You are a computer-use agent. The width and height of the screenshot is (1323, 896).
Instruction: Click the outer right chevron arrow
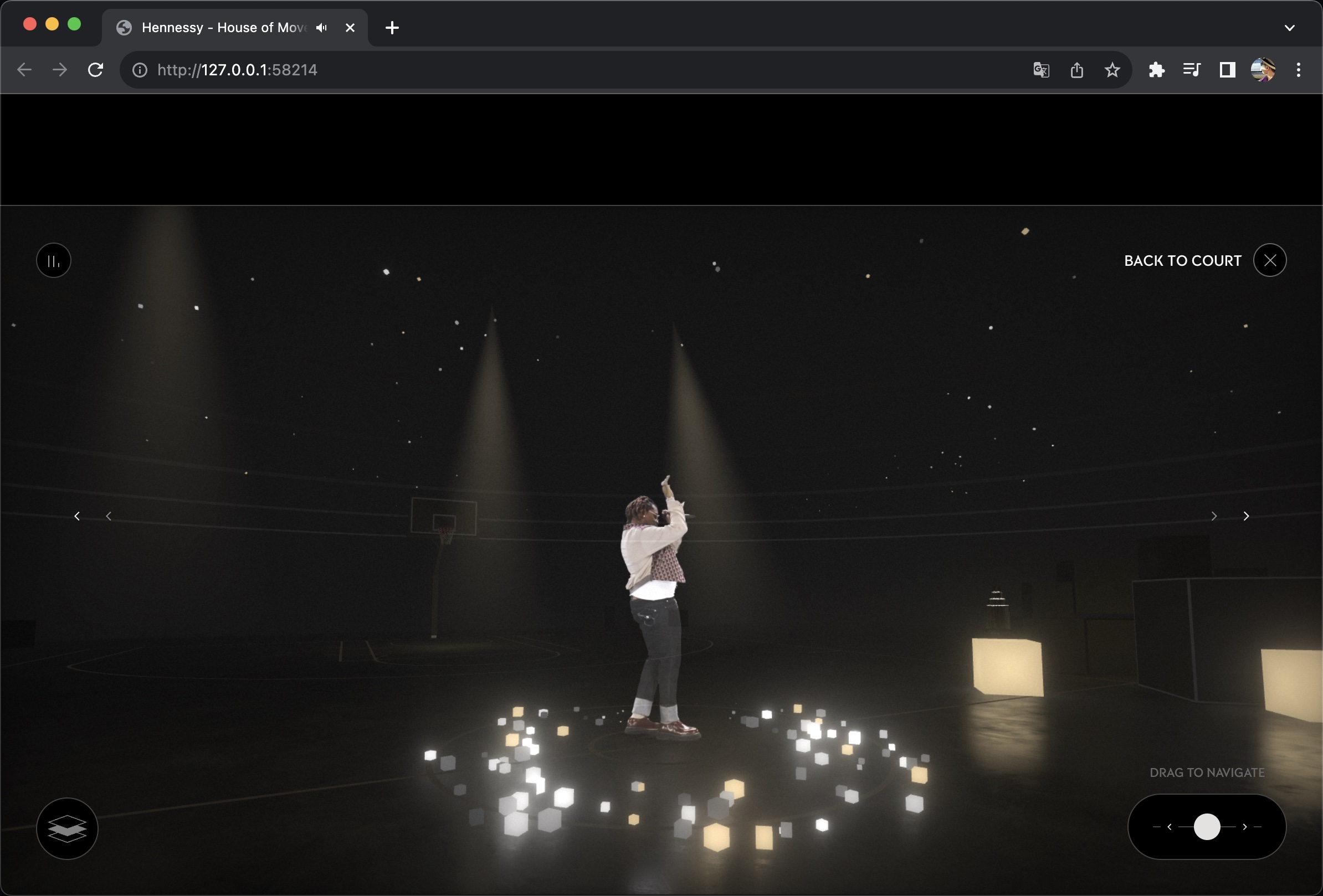pos(1246,516)
